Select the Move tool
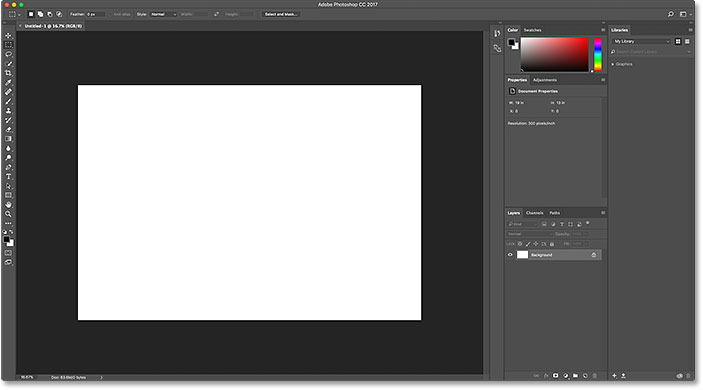703x390 pixels. (8, 35)
